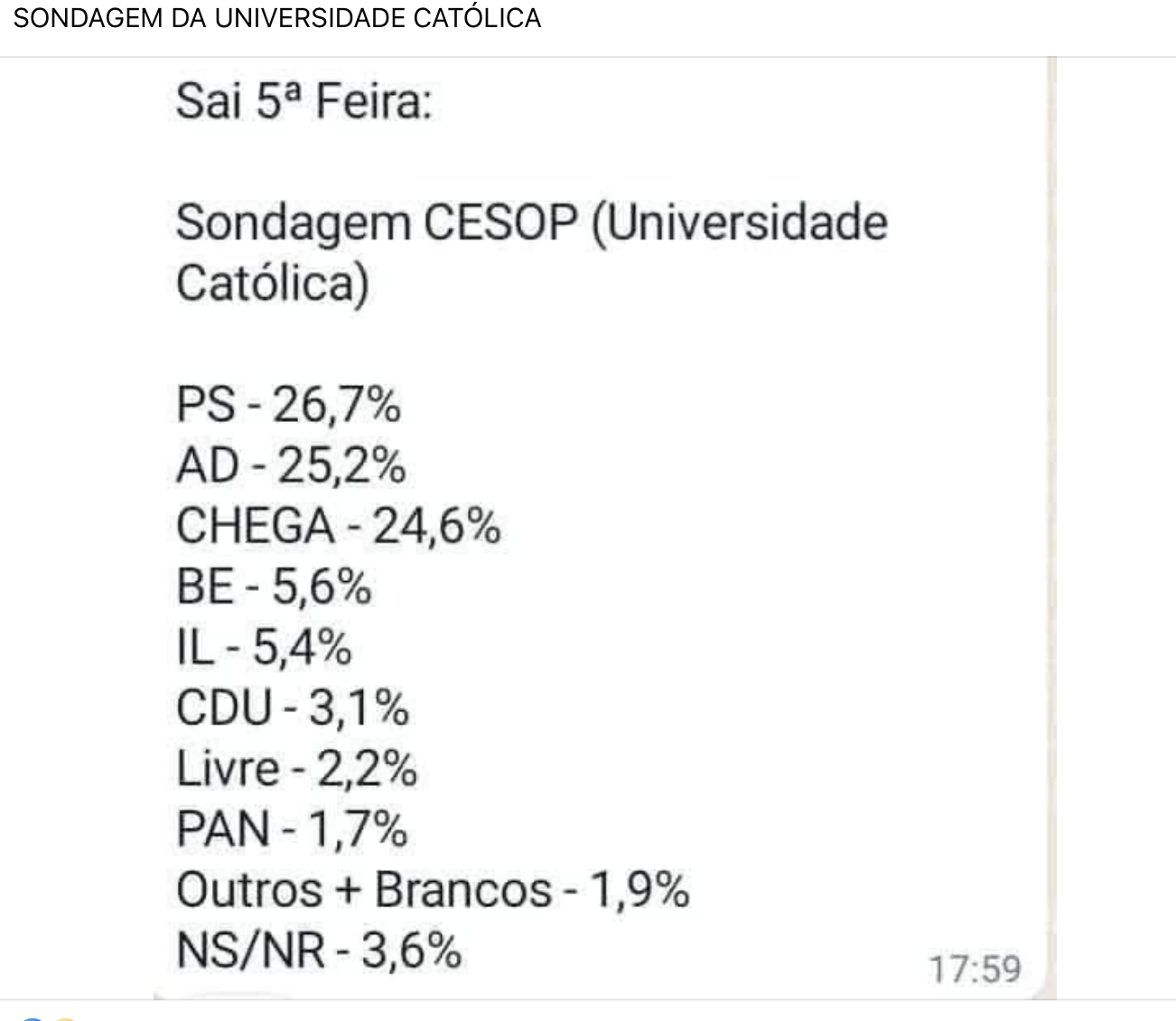Click the 17:59 message timestamp
Screen dimensions: 1176x1021
coord(975,969)
